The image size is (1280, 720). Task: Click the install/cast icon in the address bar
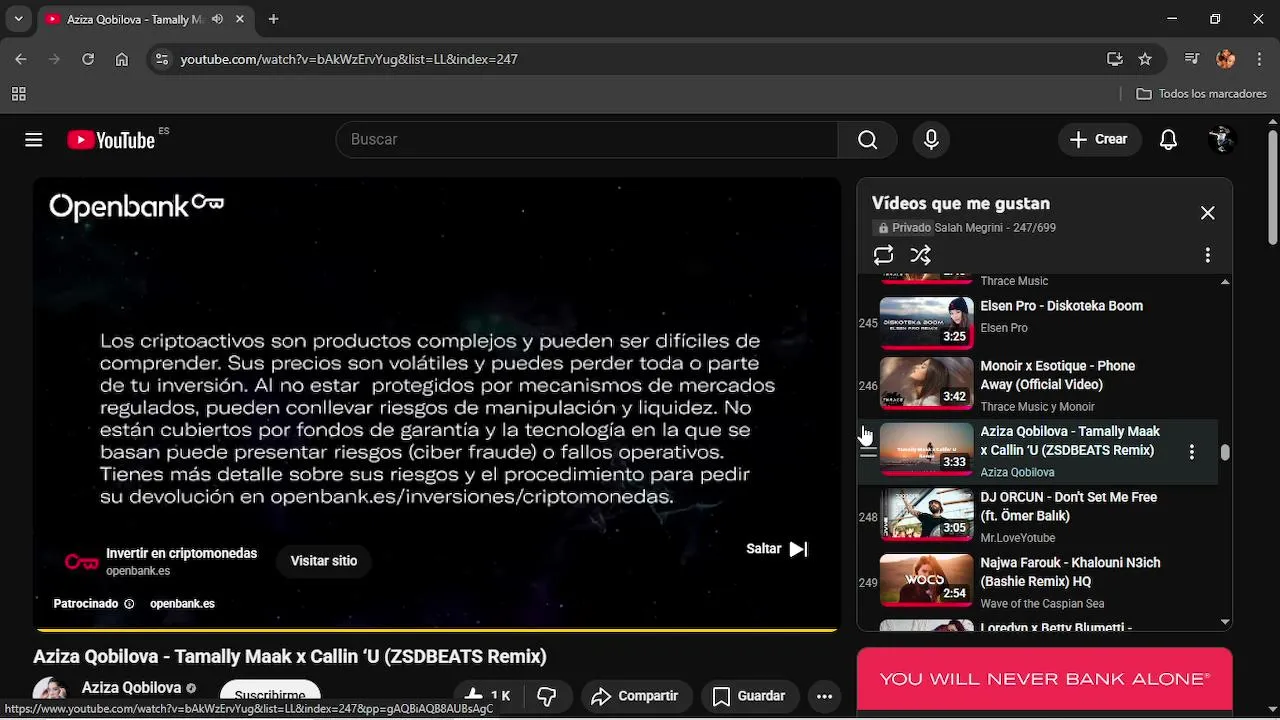coord(1115,59)
